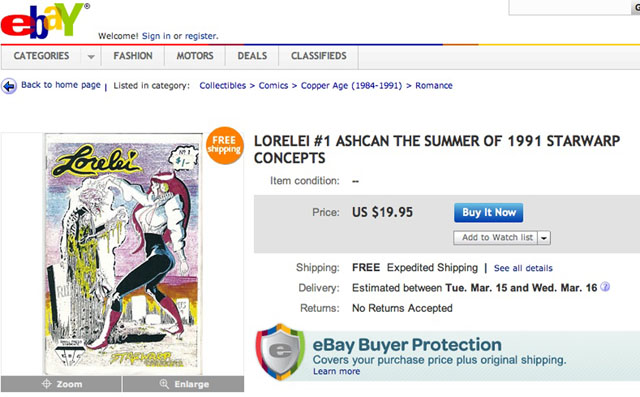This screenshot has width=640, height=397.
Task: Click the Enlarge magnifier icon
Action: [164, 384]
